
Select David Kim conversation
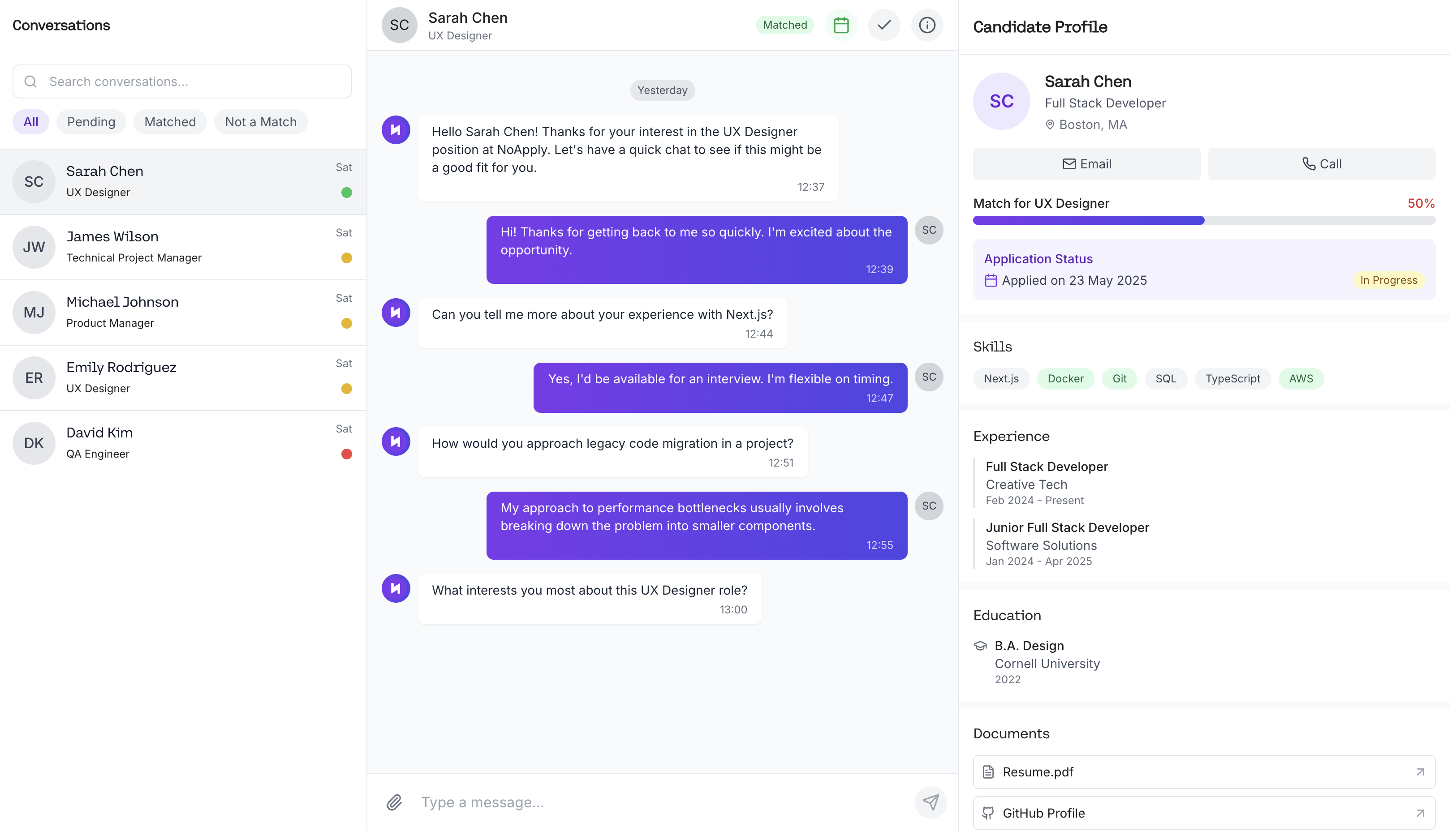[x=183, y=443]
